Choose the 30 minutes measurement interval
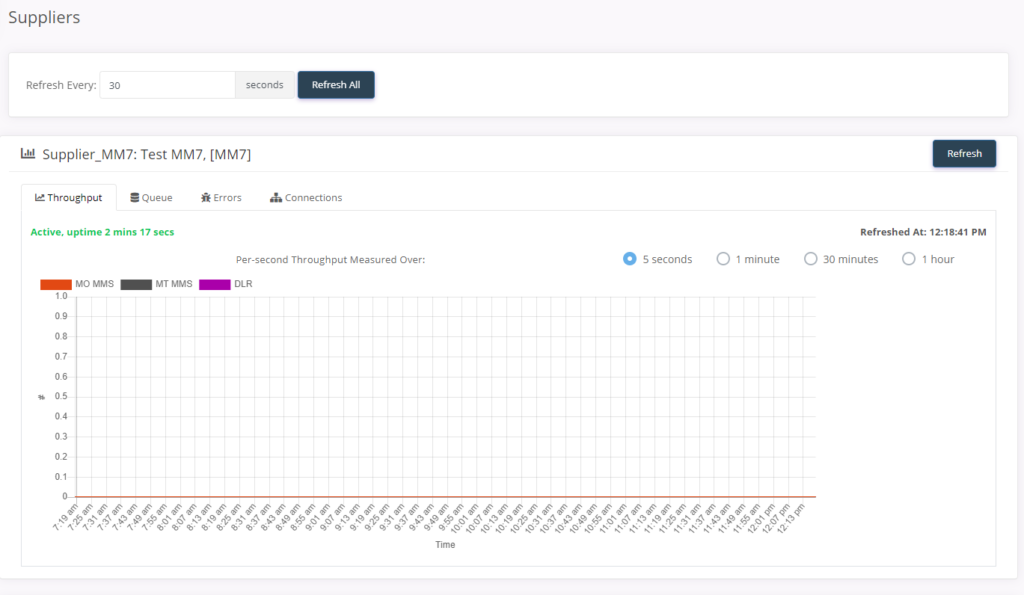1024x595 pixels. pos(810,259)
